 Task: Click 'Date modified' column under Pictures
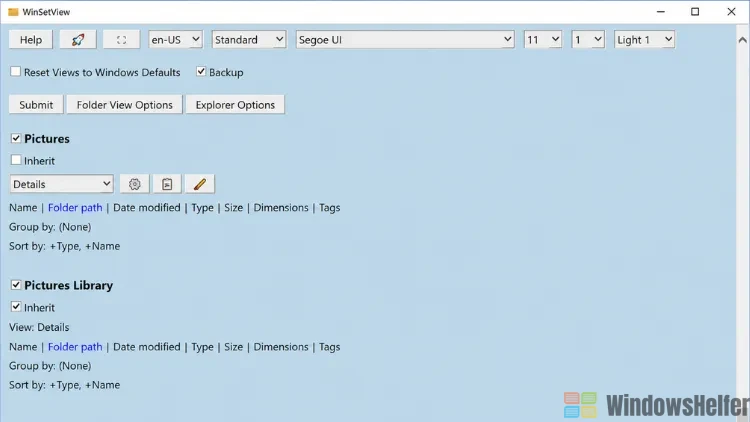pyautogui.click(x=147, y=208)
